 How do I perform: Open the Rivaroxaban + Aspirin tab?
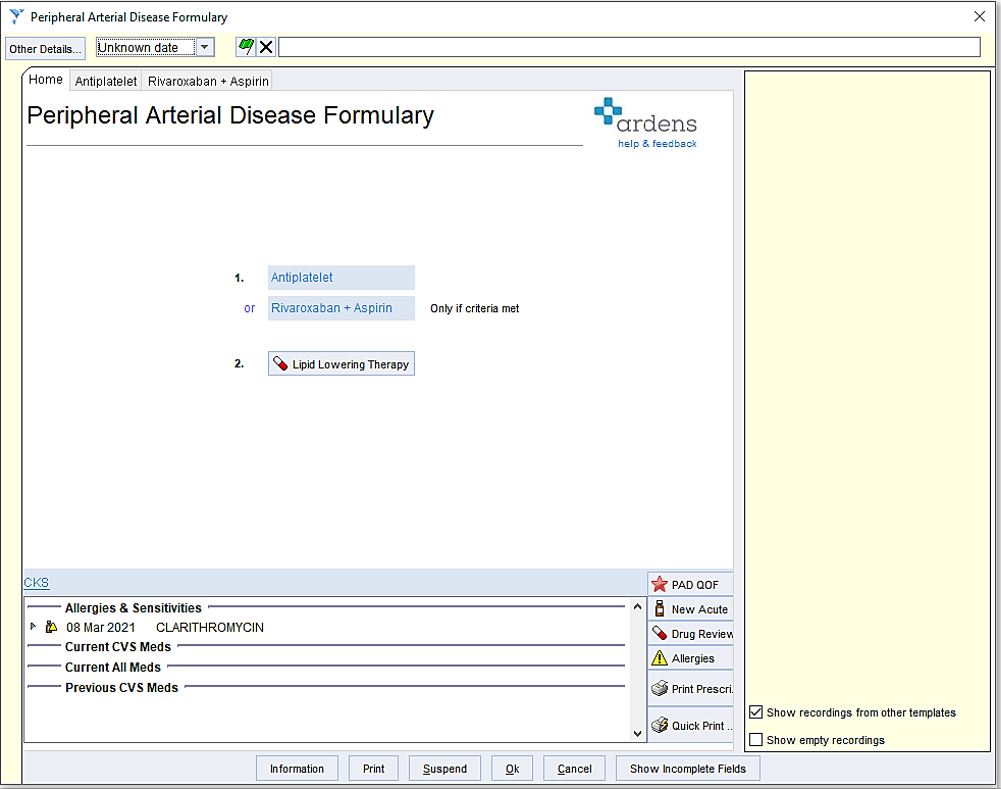pyautogui.click(x=207, y=81)
